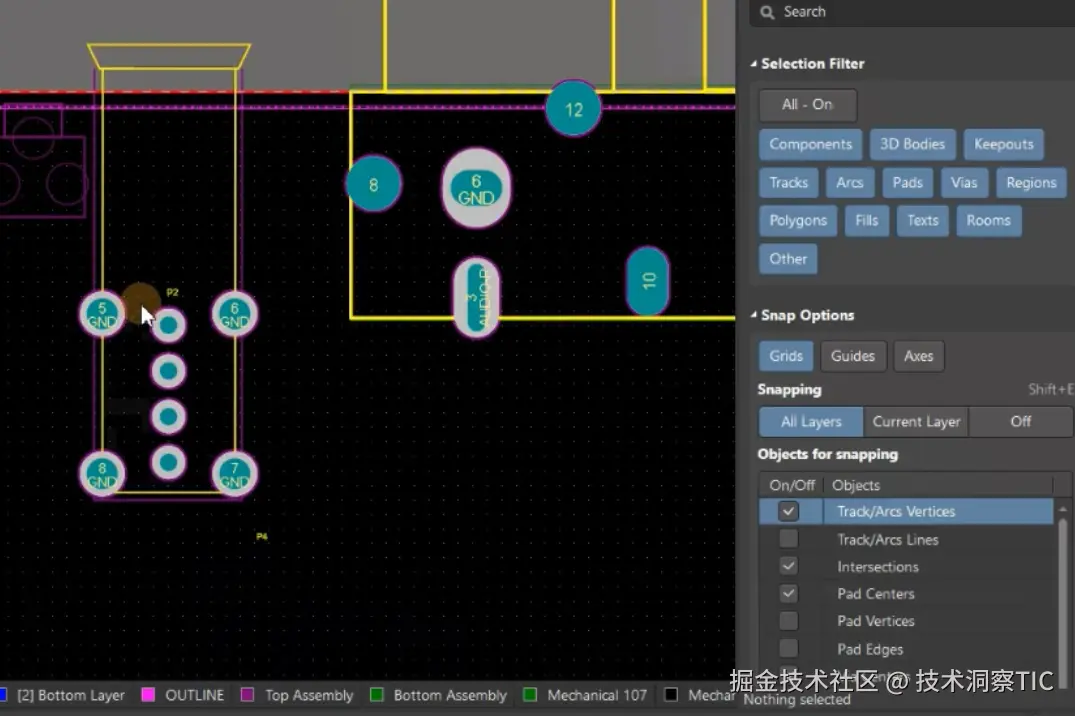Click the green Bottom Assembly color swatch
1075x716 pixels.
pos(376,695)
